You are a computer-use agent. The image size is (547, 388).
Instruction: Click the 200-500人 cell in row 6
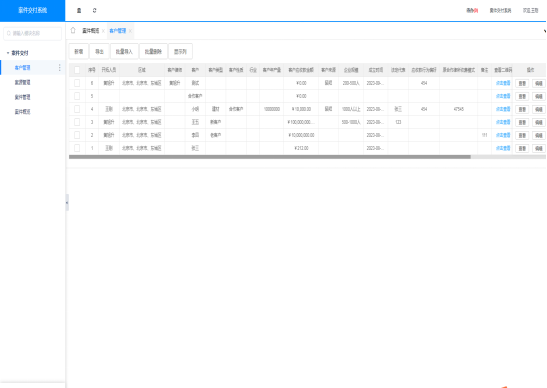(351, 83)
